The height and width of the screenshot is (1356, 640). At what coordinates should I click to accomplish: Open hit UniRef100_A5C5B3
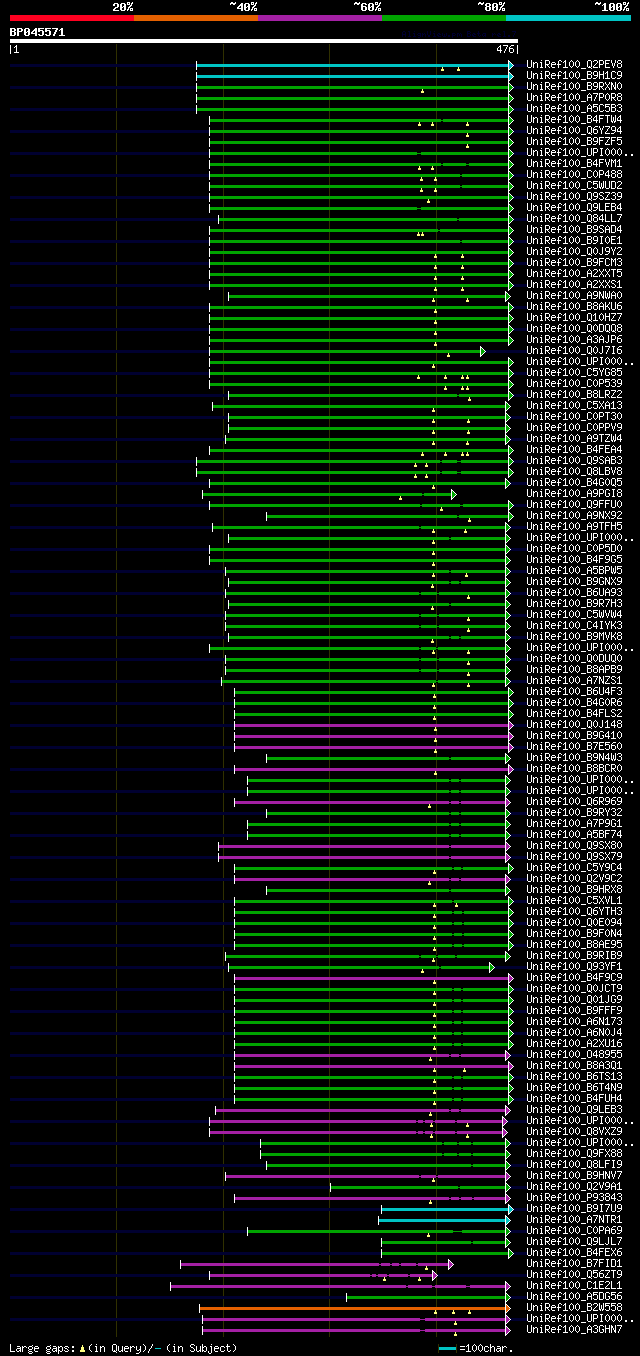(574, 108)
